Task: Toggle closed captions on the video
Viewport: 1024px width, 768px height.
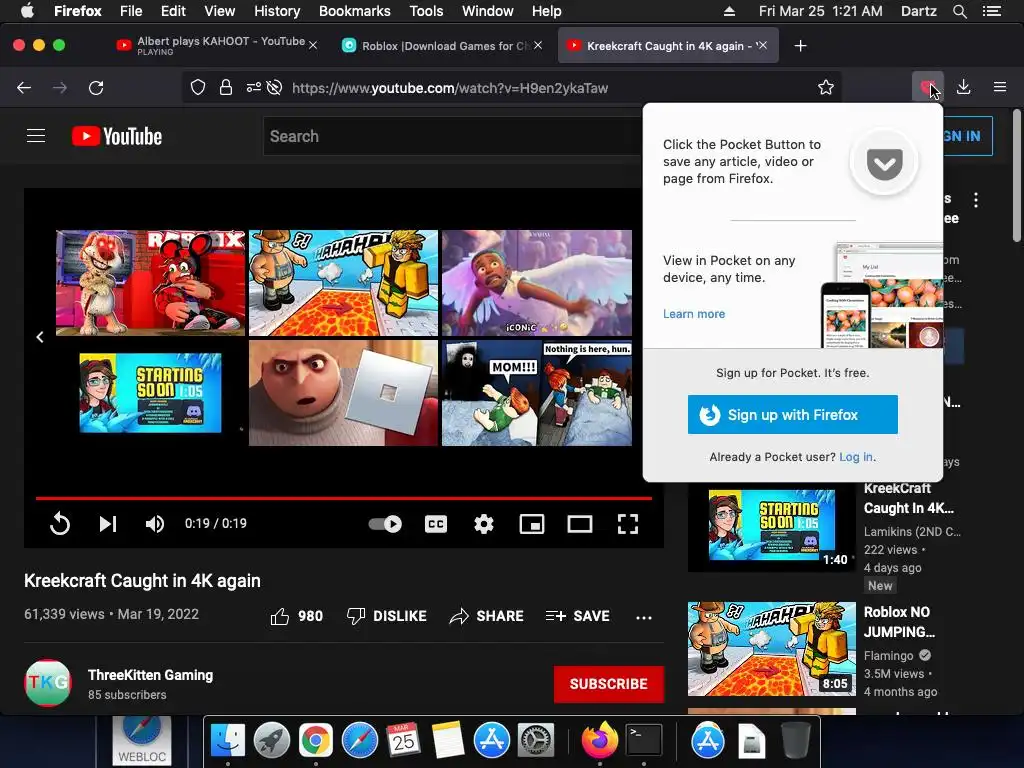Action: click(436, 524)
